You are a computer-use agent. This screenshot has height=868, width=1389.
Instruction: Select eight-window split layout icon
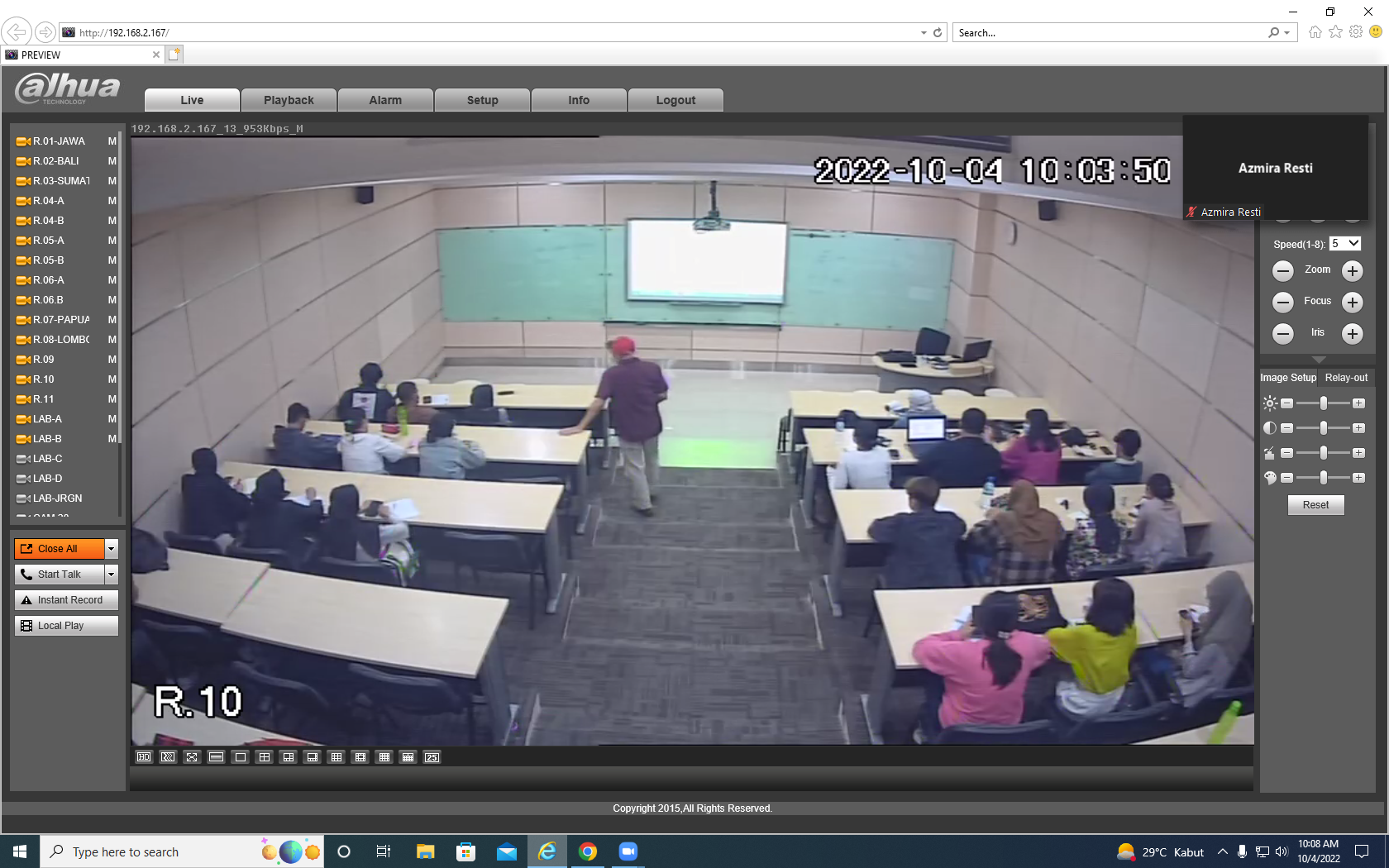pyautogui.click(x=312, y=757)
